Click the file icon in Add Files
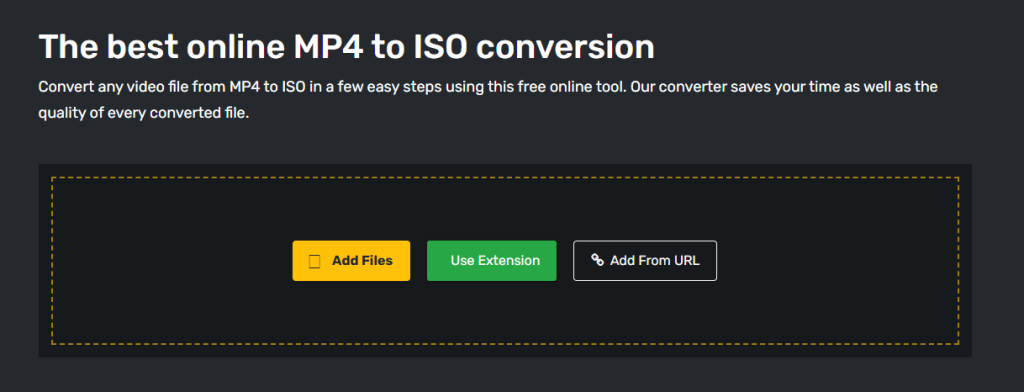The image size is (1024, 392). pyautogui.click(x=314, y=261)
